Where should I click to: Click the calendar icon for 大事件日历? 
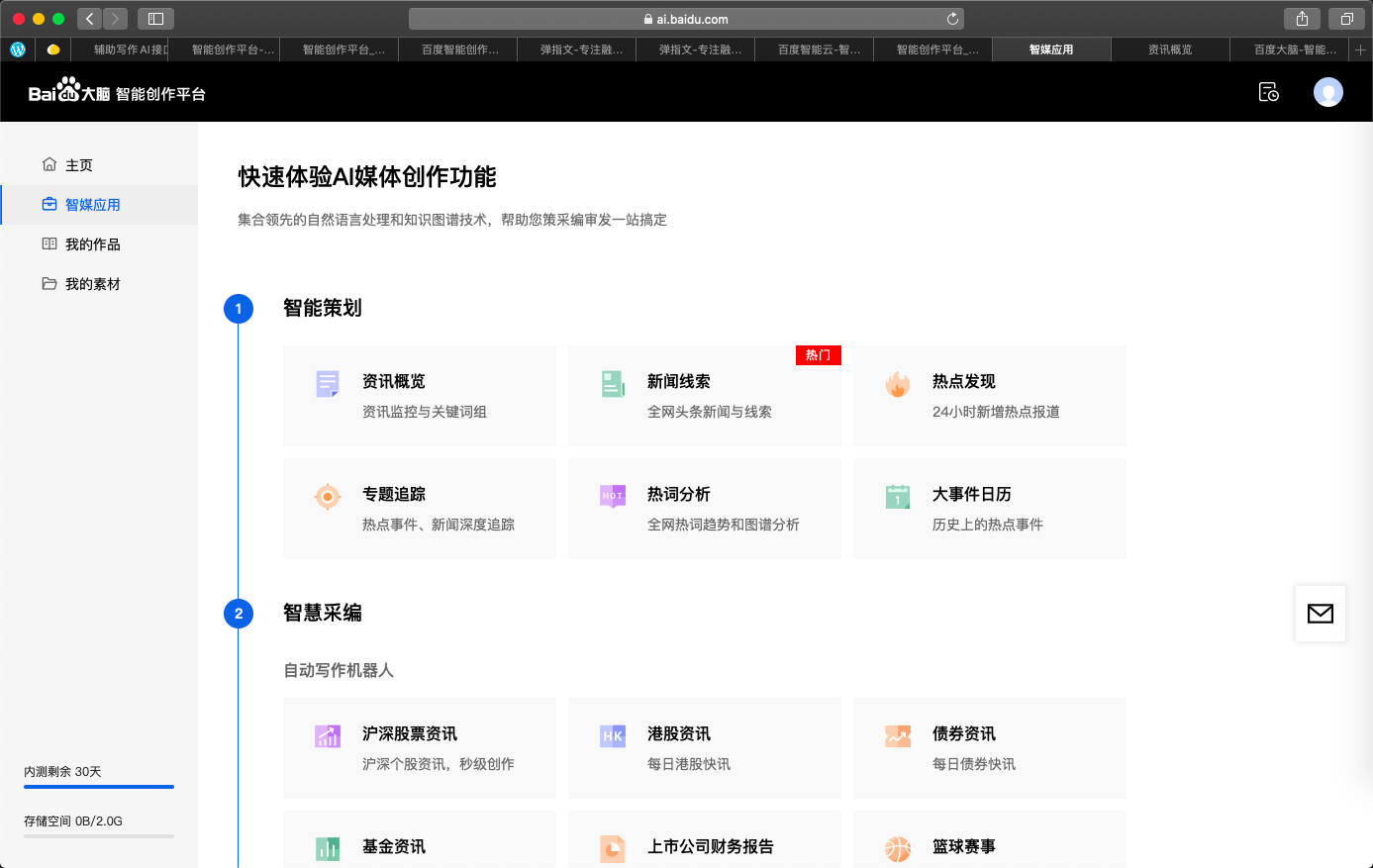tap(897, 496)
